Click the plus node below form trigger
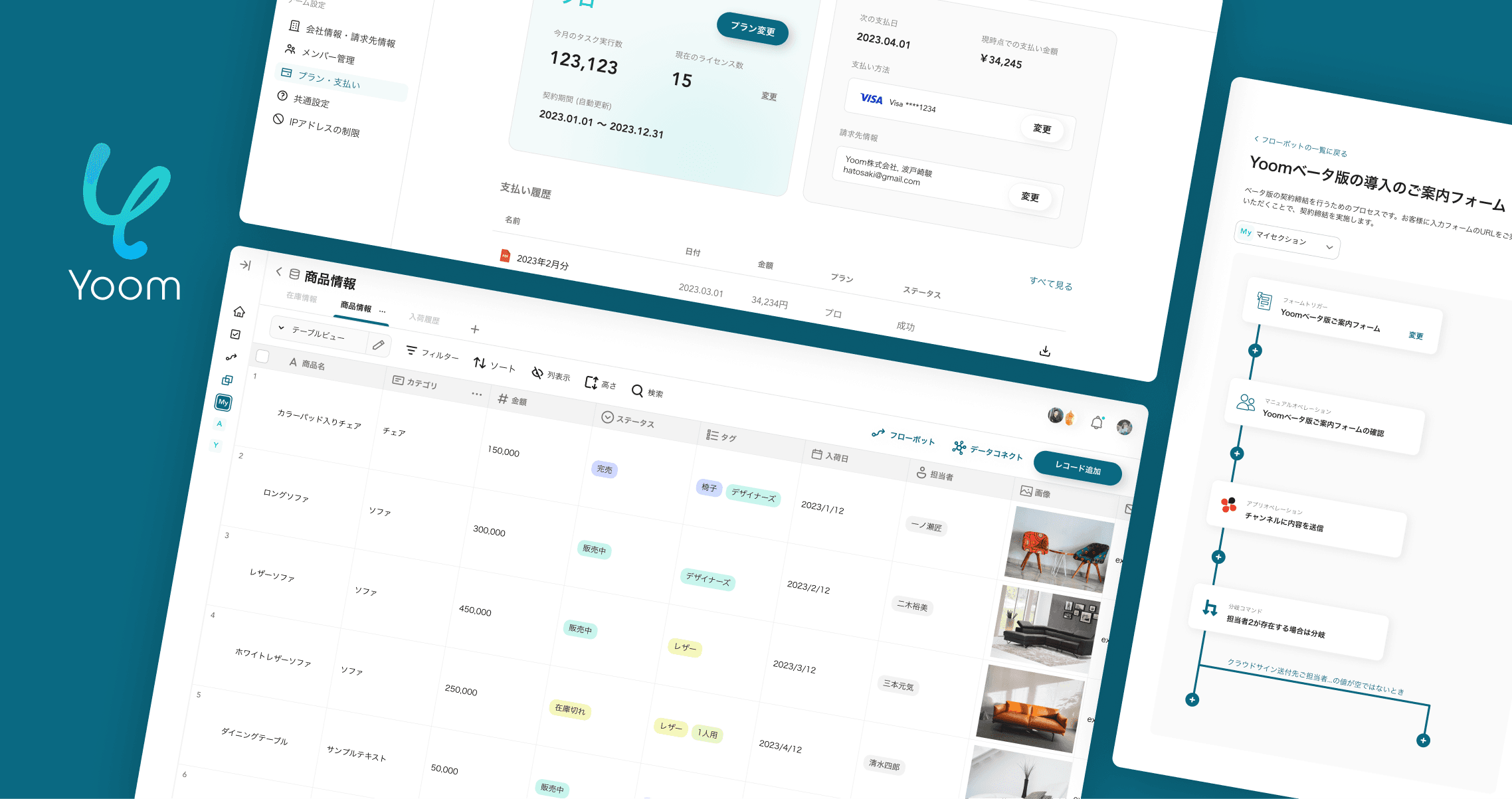Viewport: 1512px width, 799px height. coord(1255,351)
